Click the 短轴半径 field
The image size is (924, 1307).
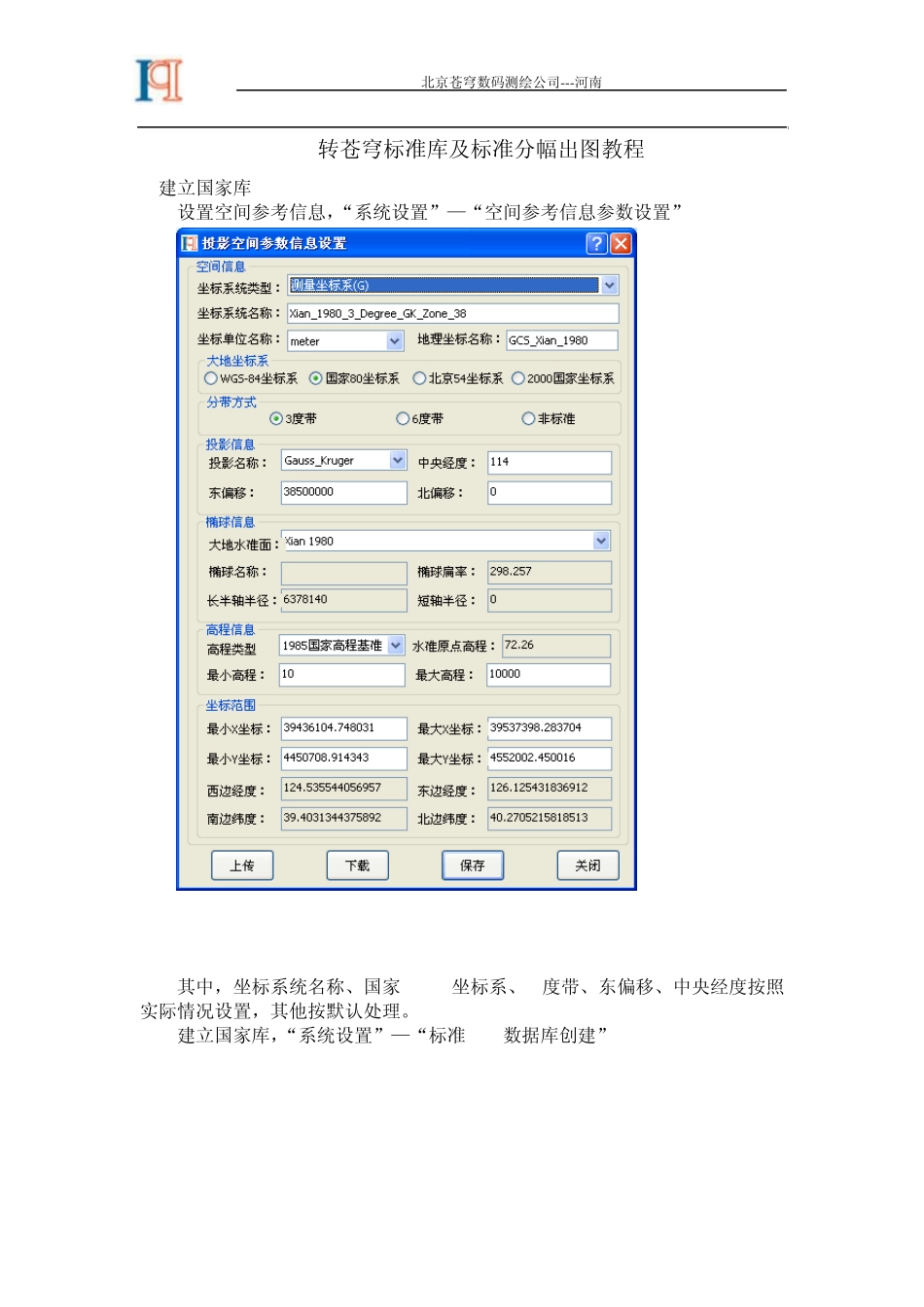[550, 600]
